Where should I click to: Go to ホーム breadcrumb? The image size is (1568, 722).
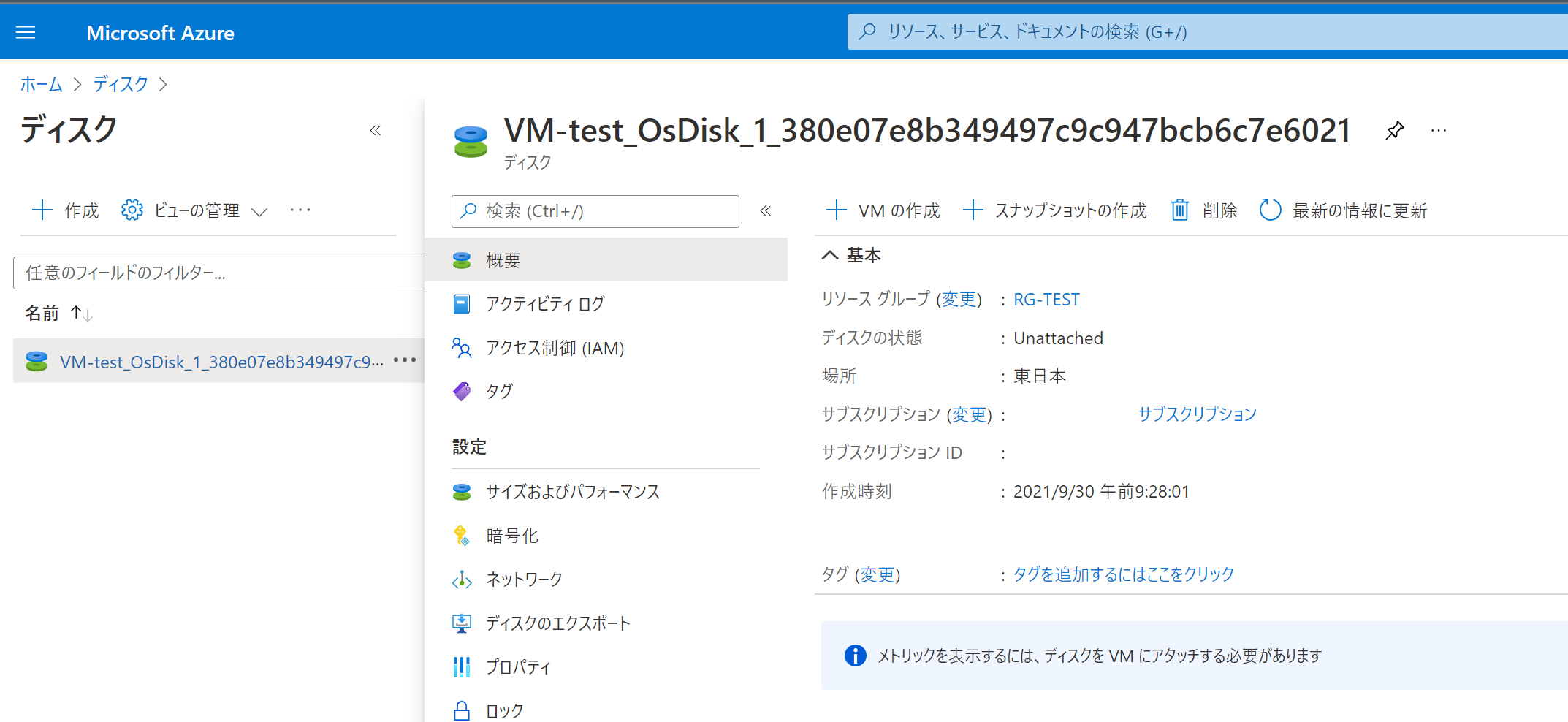pos(42,84)
